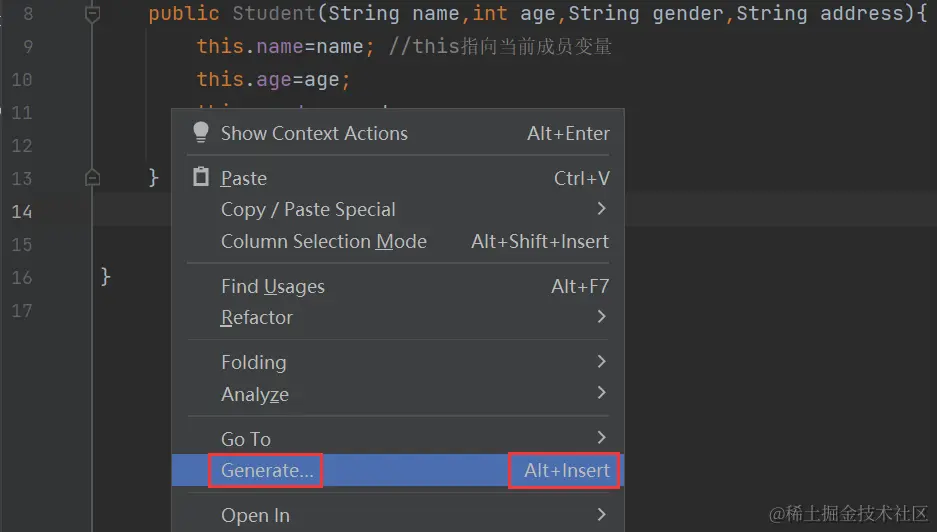The width and height of the screenshot is (937, 532).
Task: Select Column Selection Mode option
Action: (323, 241)
